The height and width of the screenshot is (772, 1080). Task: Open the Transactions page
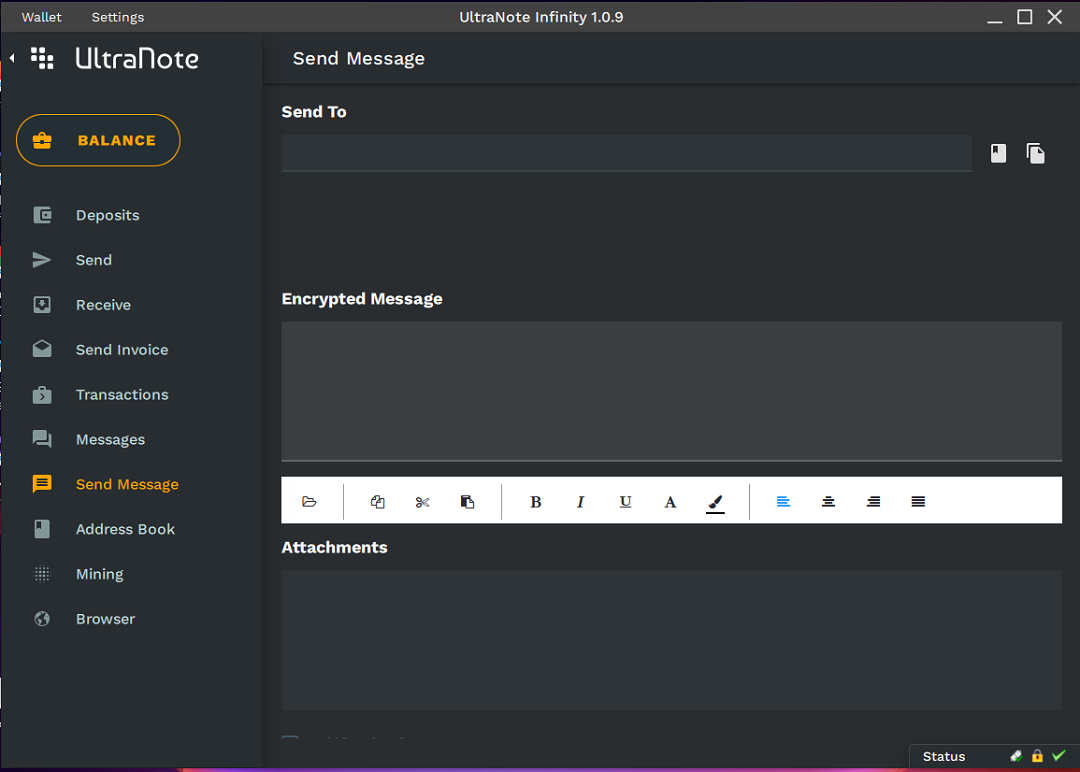click(x=122, y=395)
